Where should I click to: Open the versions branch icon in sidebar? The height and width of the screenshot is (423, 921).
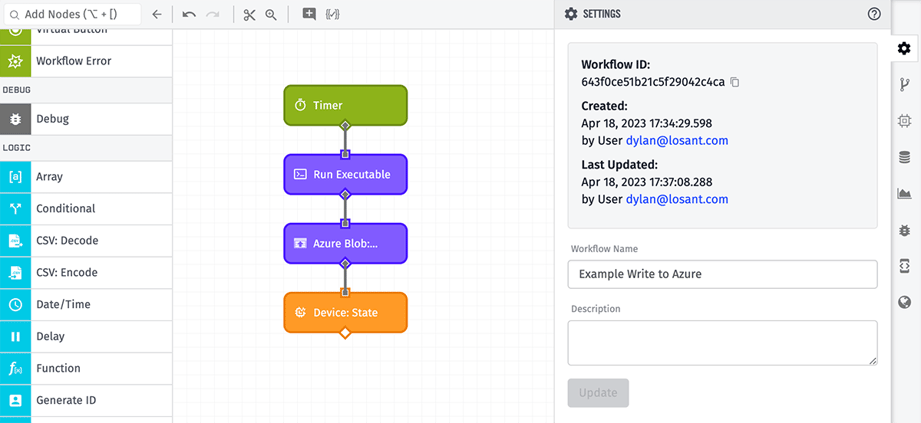904,84
